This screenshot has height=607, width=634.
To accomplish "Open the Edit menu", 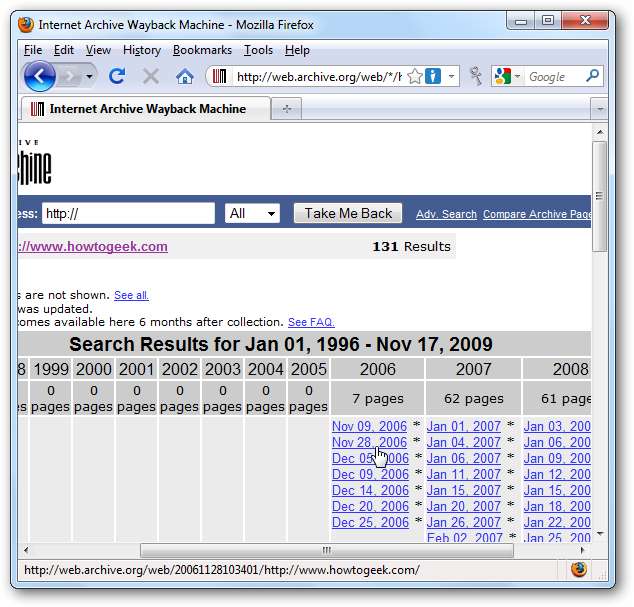I will pos(64,50).
